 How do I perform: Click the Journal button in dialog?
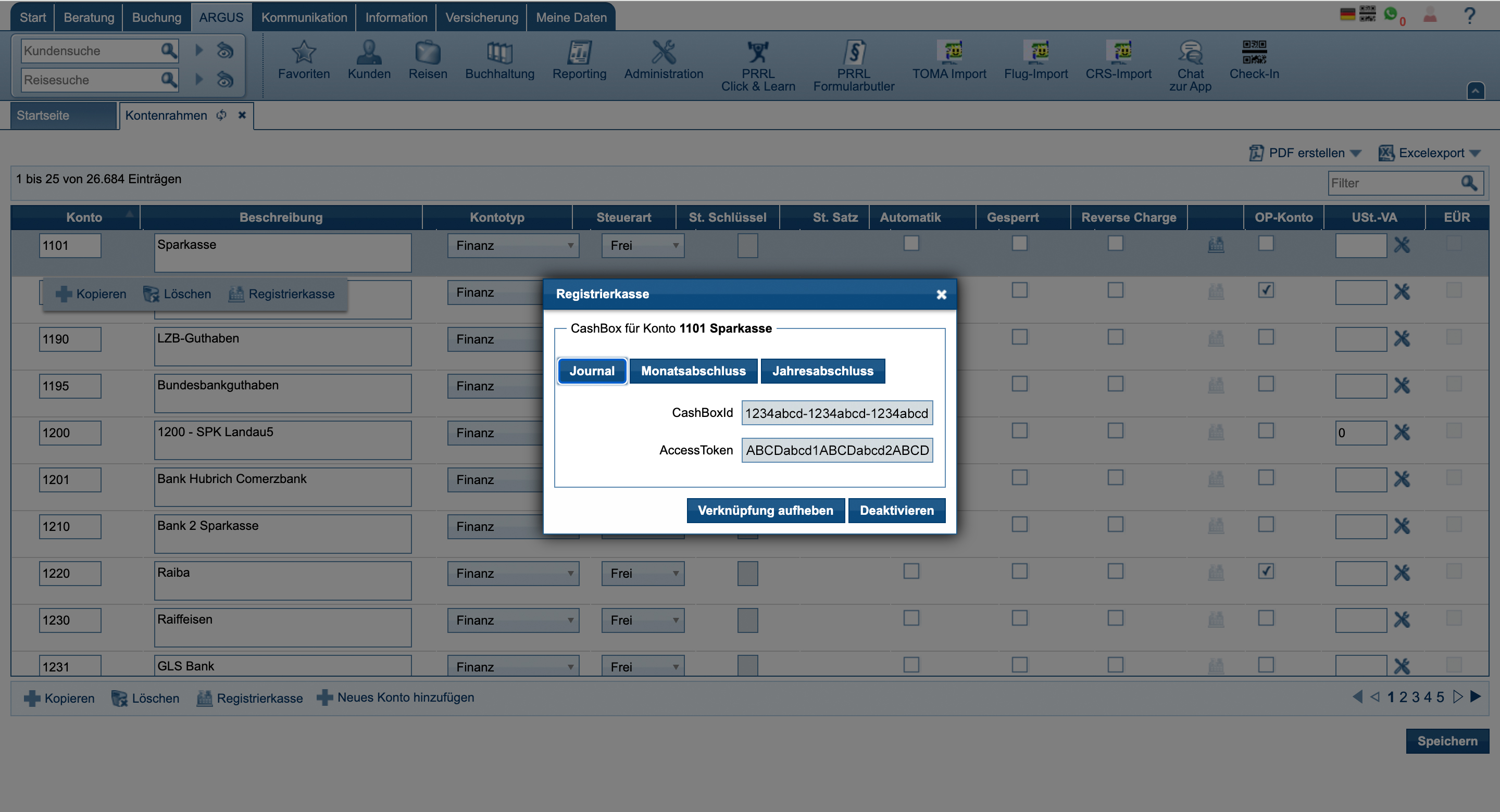(591, 371)
